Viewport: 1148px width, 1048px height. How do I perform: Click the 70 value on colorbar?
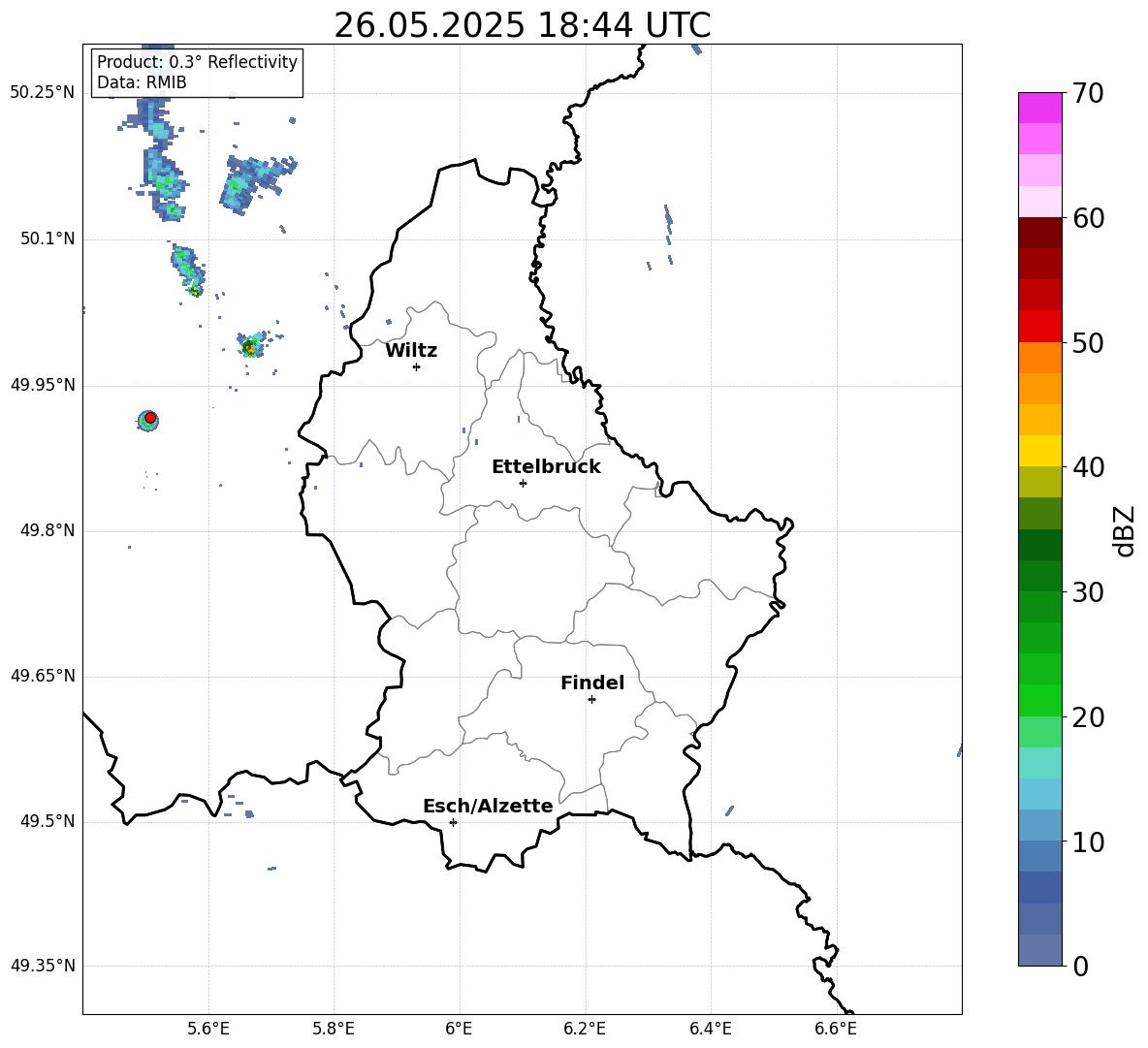click(1088, 93)
